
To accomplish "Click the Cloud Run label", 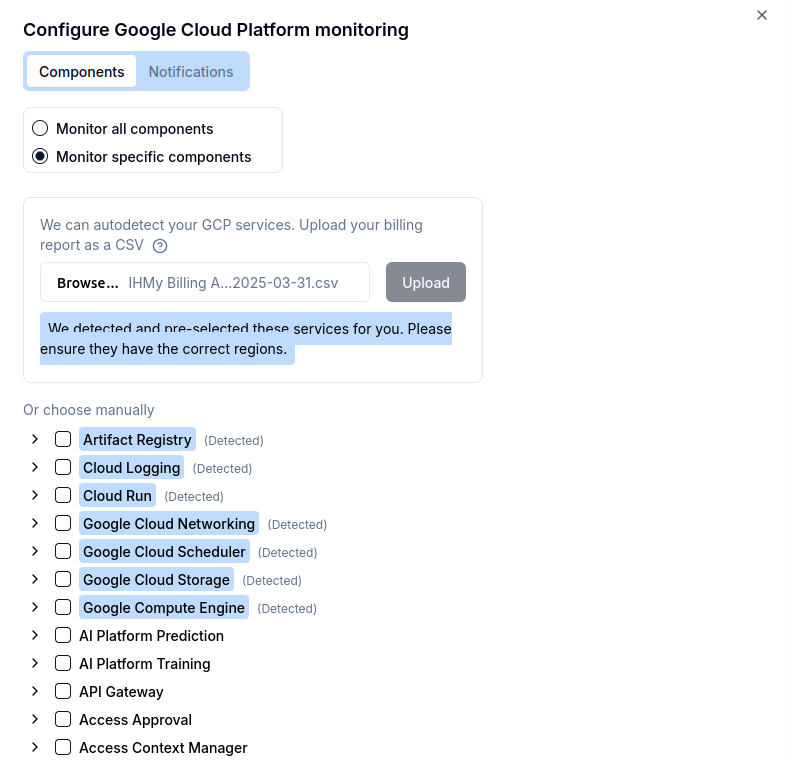I will (118, 496).
